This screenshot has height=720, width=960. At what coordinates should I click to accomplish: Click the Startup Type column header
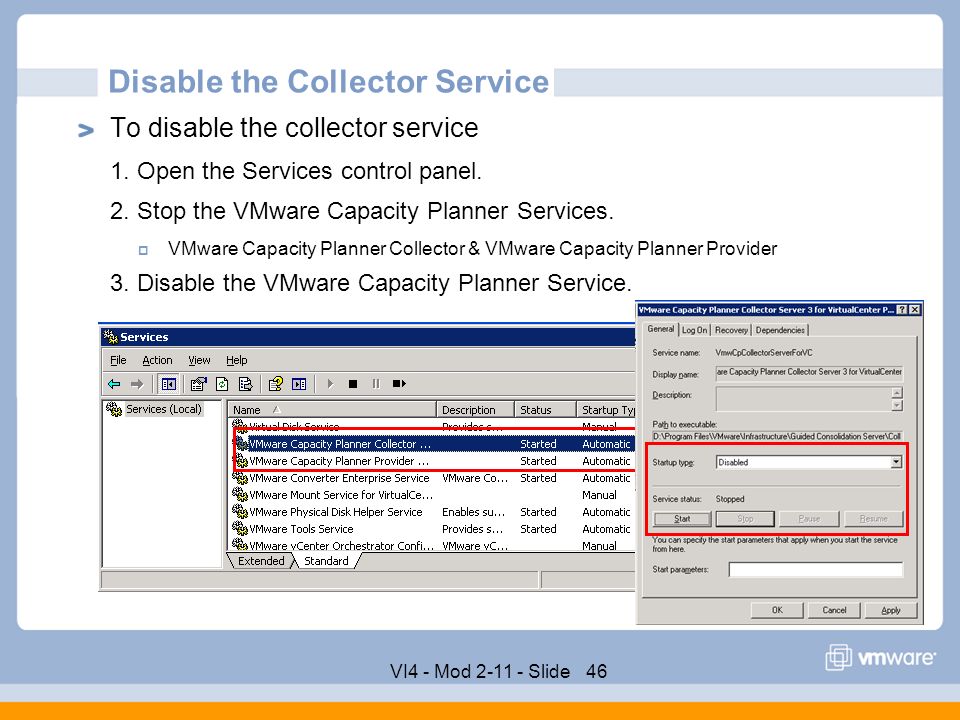coord(606,410)
